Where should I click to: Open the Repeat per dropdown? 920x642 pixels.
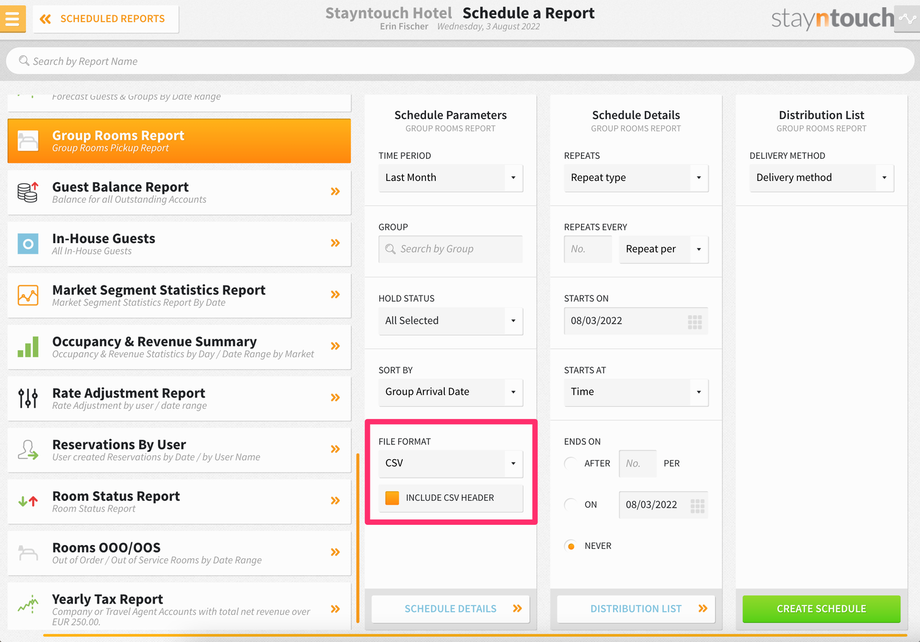point(663,249)
